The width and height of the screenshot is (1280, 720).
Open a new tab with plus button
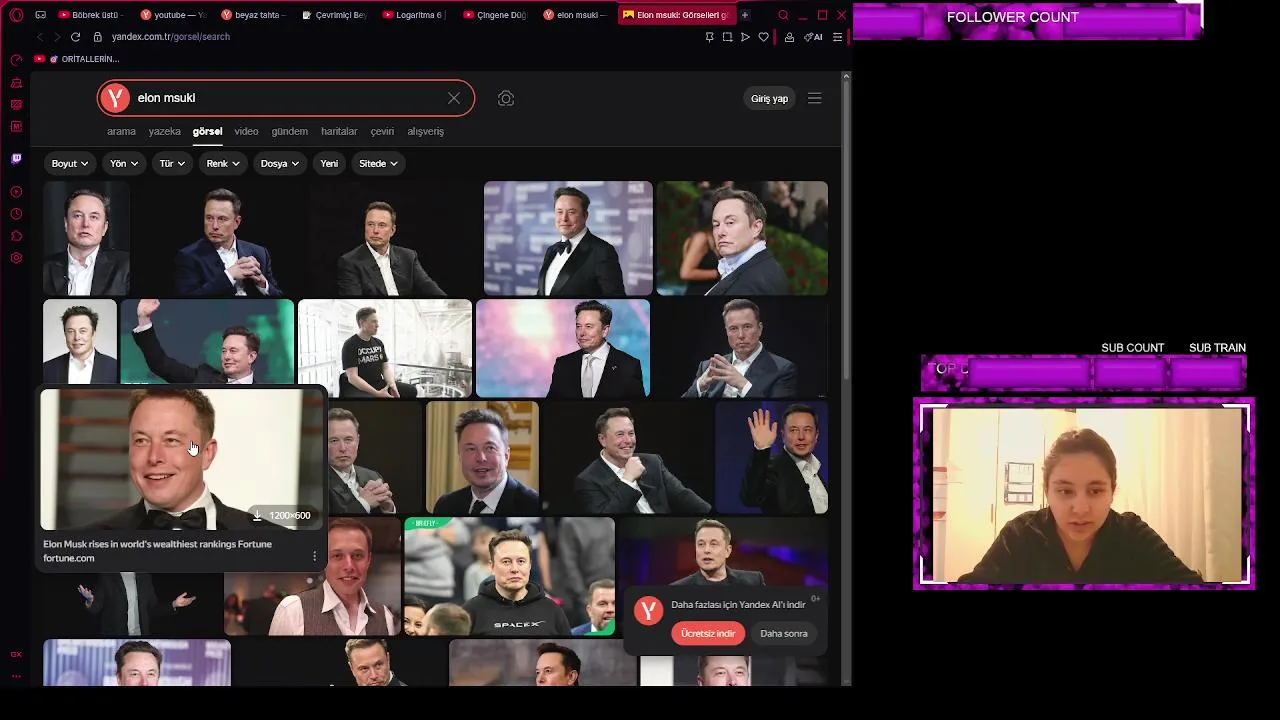(x=744, y=15)
